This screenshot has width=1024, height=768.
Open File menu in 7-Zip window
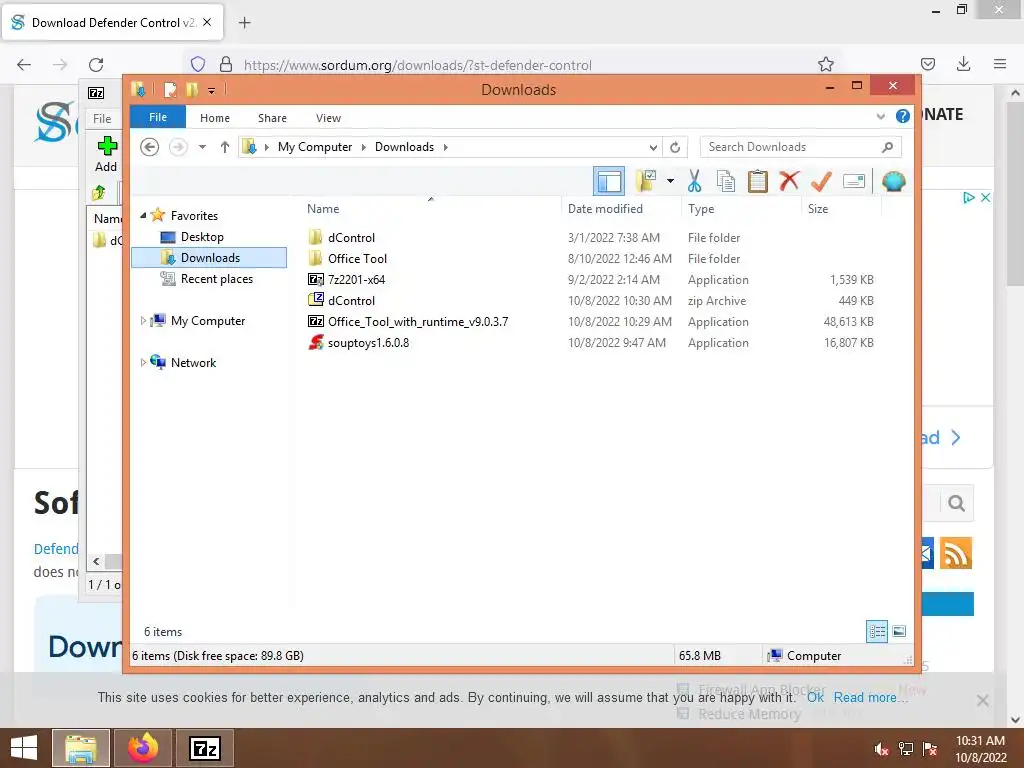click(x=102, y=118)
